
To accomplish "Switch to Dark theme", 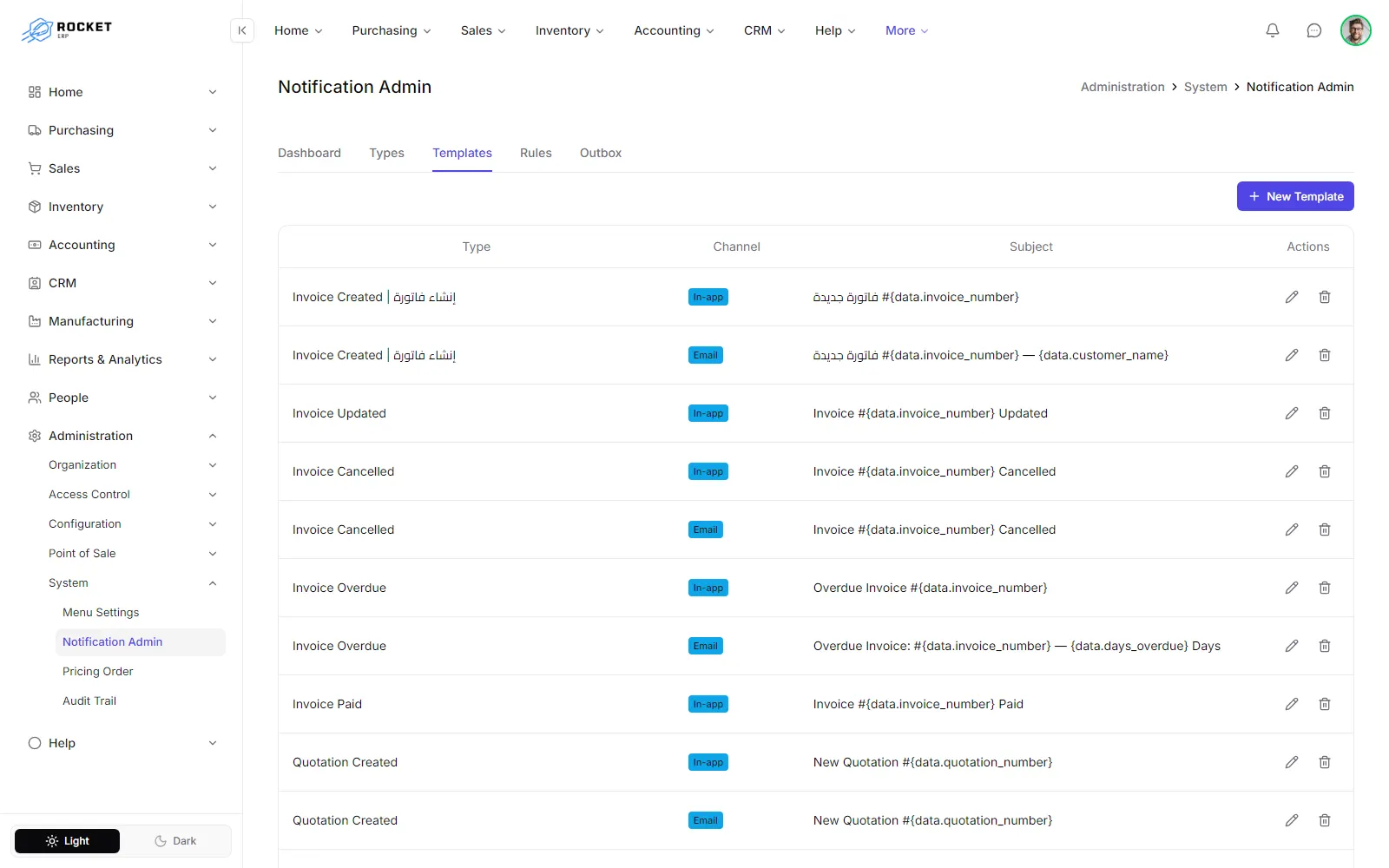I will [175, 841].
